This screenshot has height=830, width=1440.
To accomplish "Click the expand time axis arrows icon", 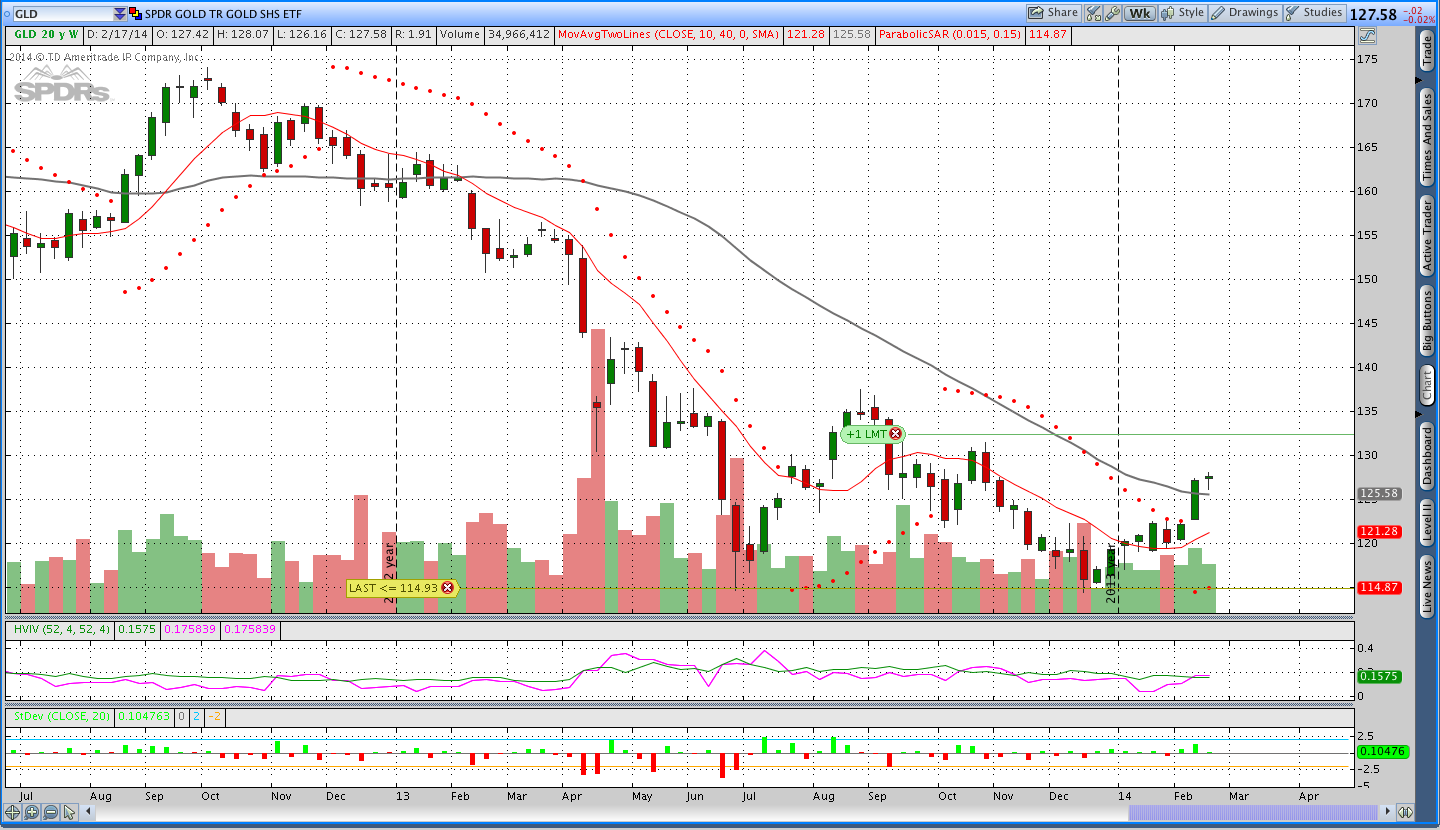I will (x=1405, y=812).
